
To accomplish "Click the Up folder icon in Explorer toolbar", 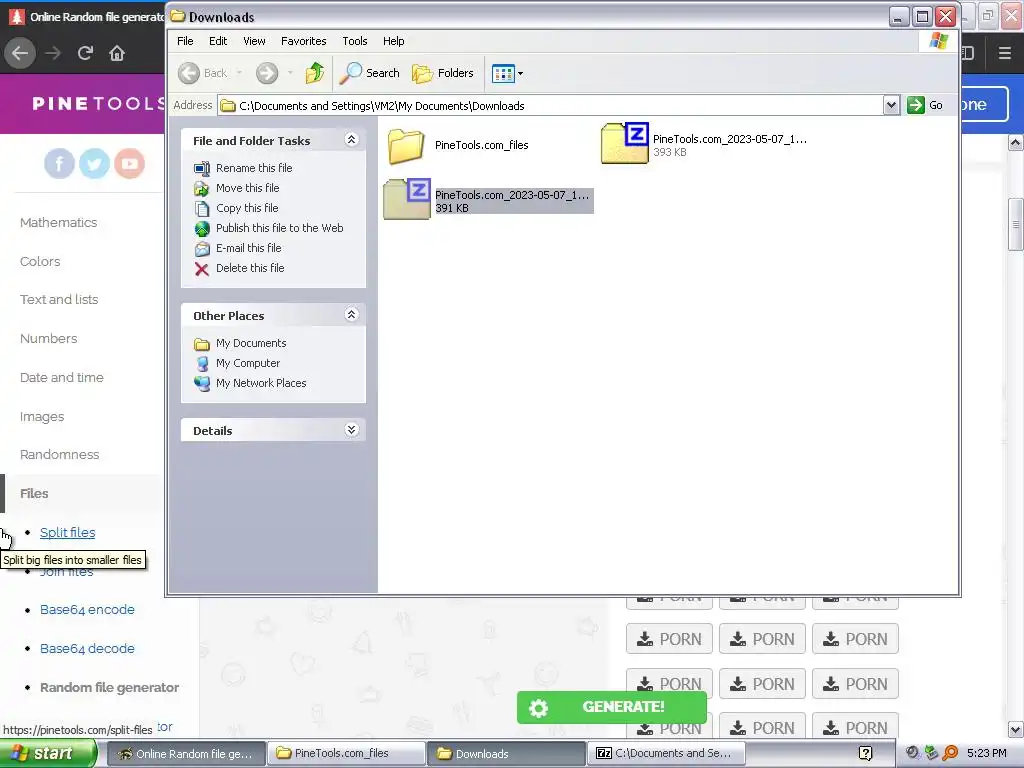I will coord(315,72).
